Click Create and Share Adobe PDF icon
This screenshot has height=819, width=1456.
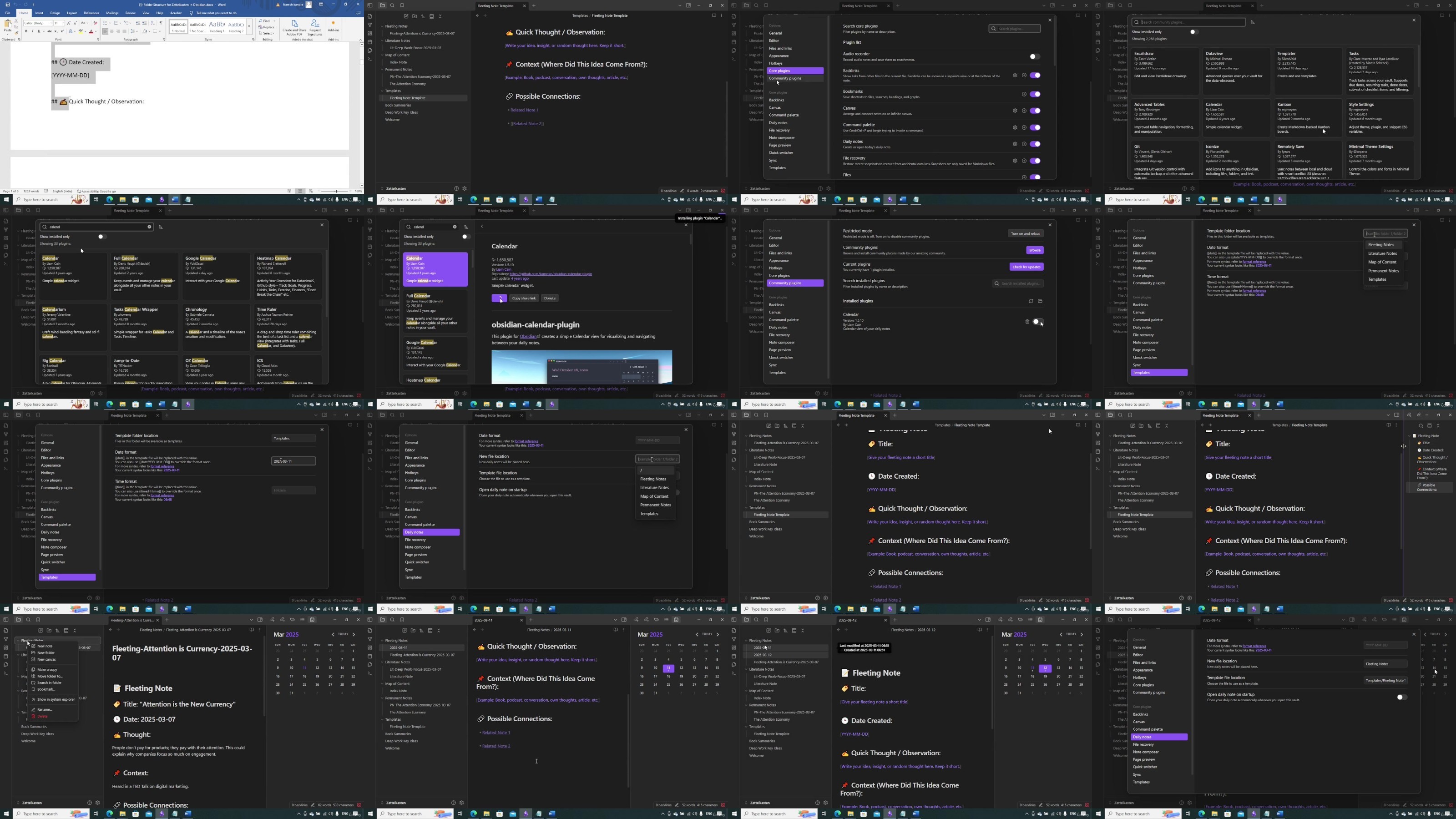pos(294,28)
